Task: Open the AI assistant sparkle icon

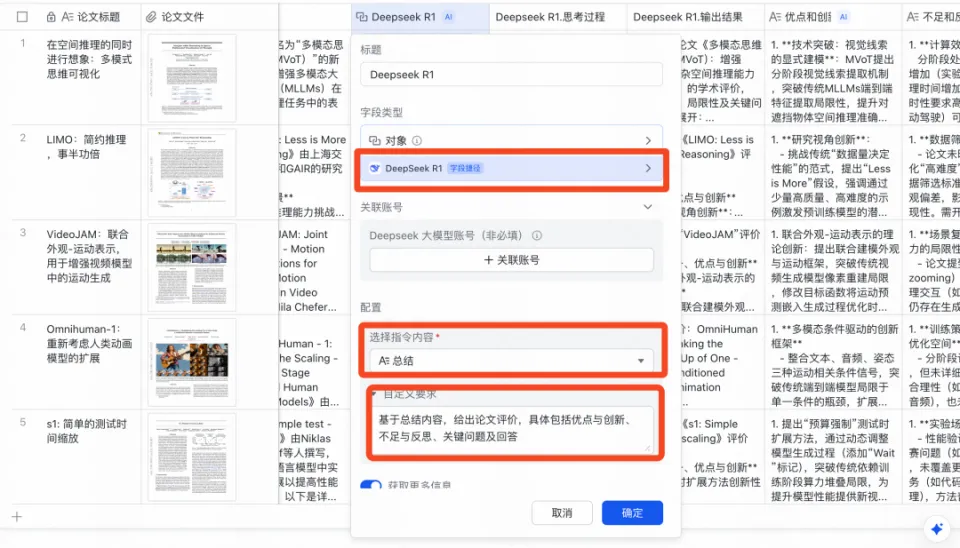Action: (x=937, y=528)
